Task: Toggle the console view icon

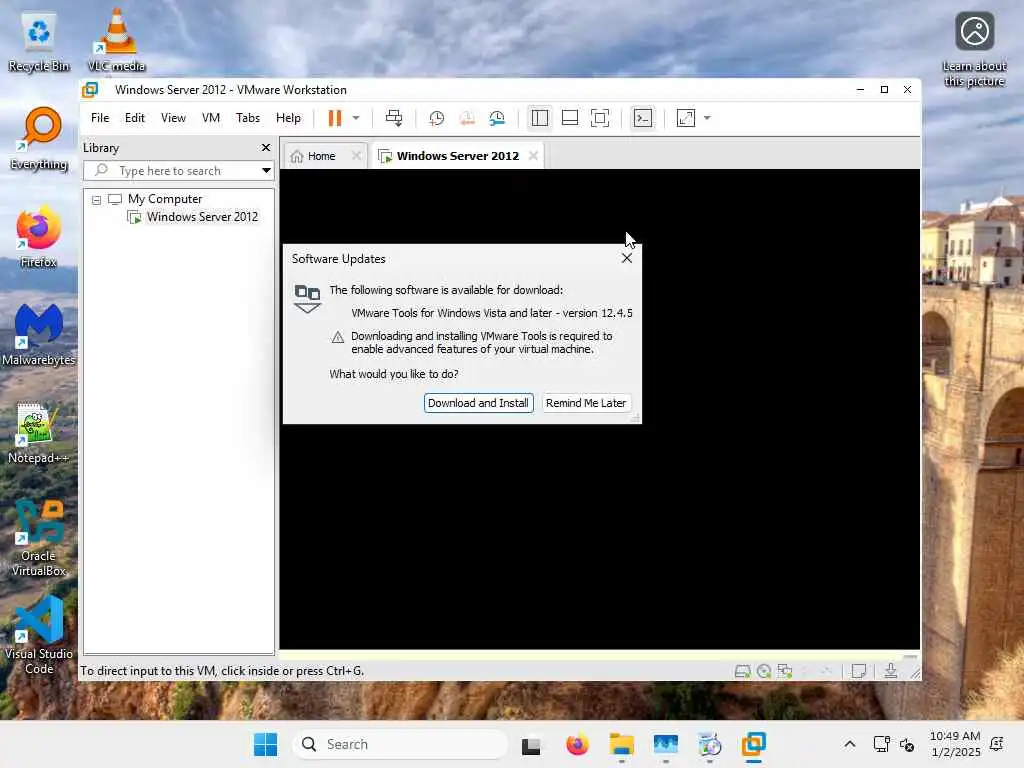Action: click(x=643, y=118)
